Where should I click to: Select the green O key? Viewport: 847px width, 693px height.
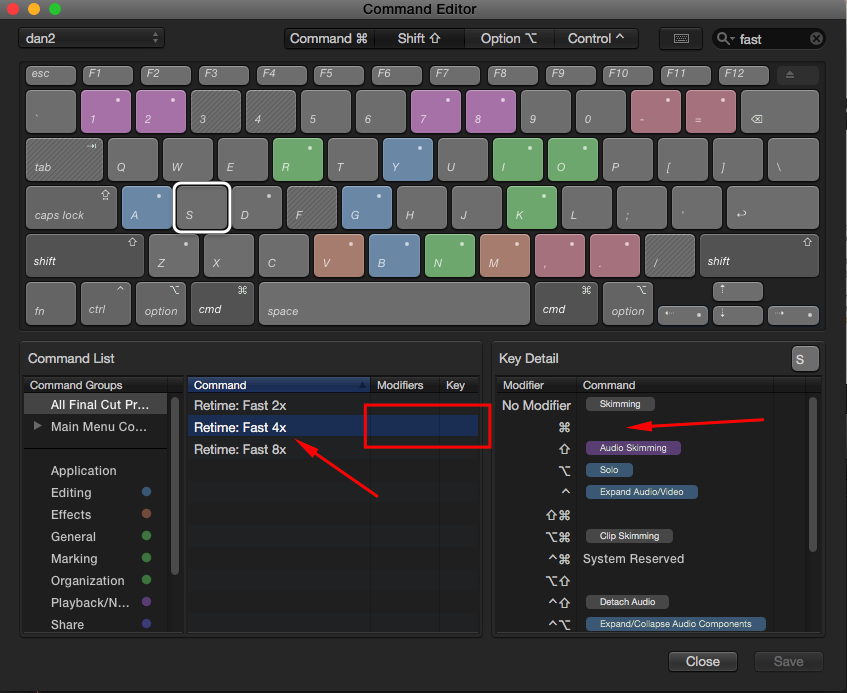pyautogui.click(x=573, y=160)
